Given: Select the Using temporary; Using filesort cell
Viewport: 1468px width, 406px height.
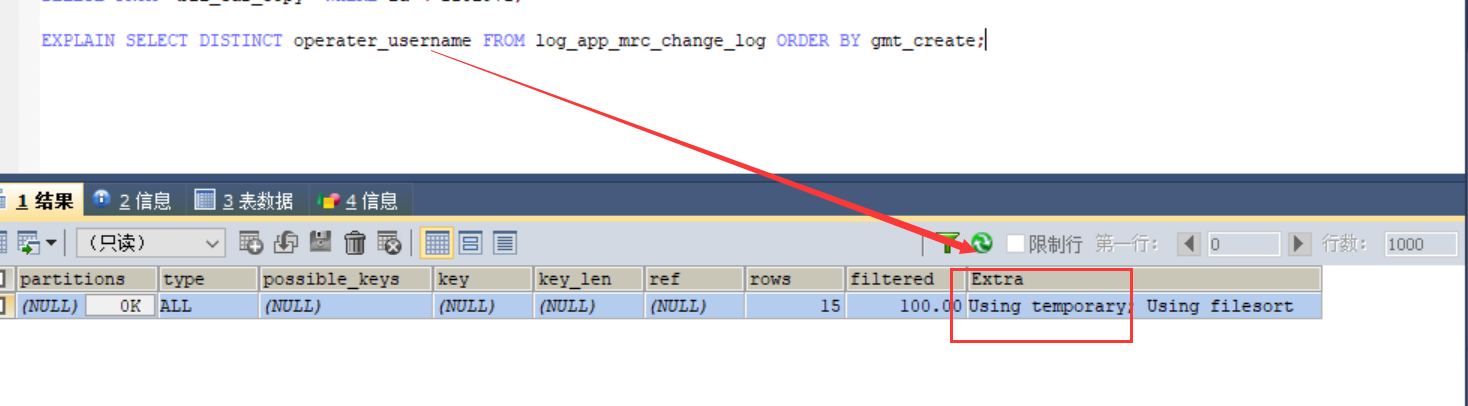Looking at the screenshot, I should coord(1144,306).
